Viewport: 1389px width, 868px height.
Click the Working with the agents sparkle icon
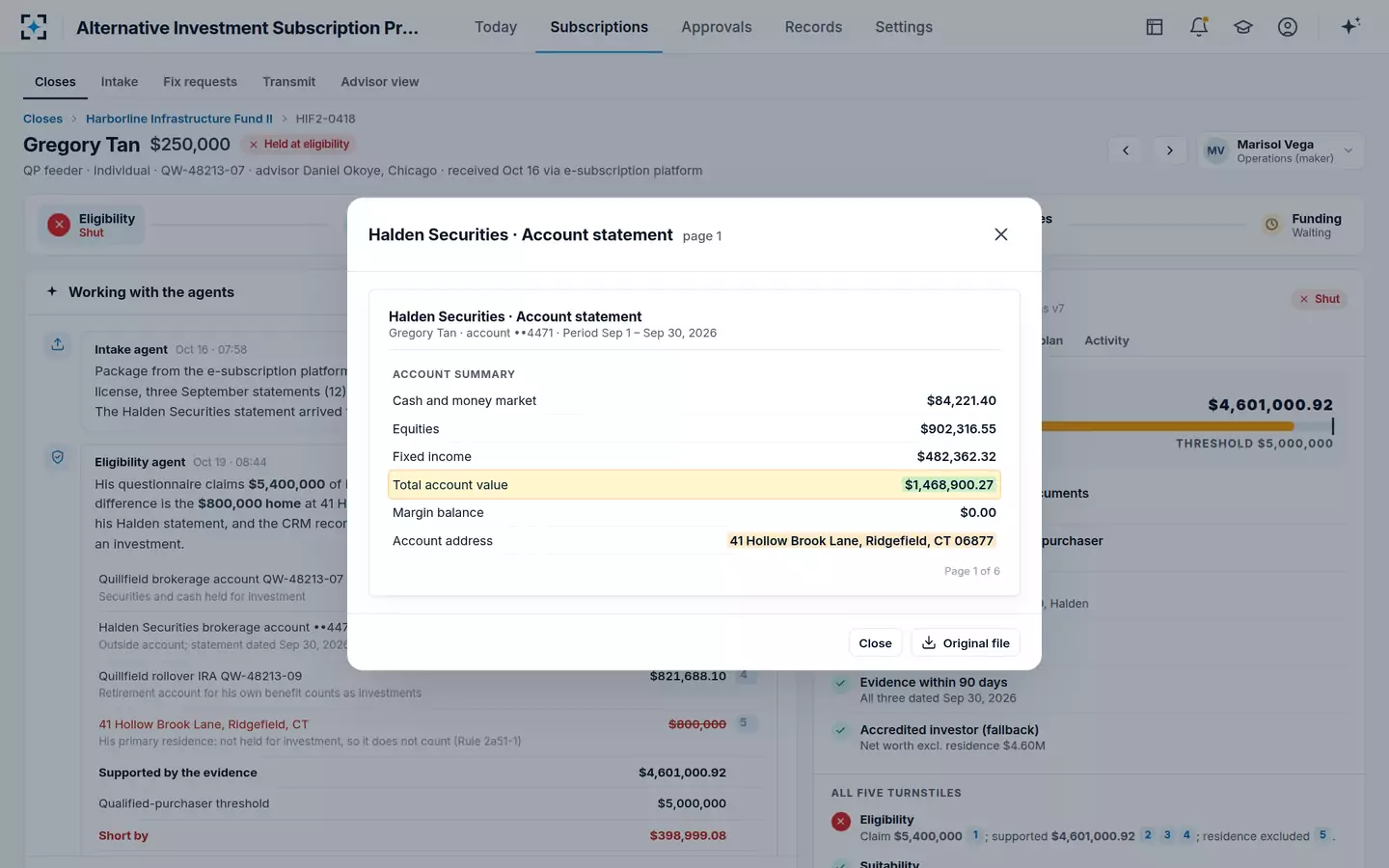click(x=52, y=291)
